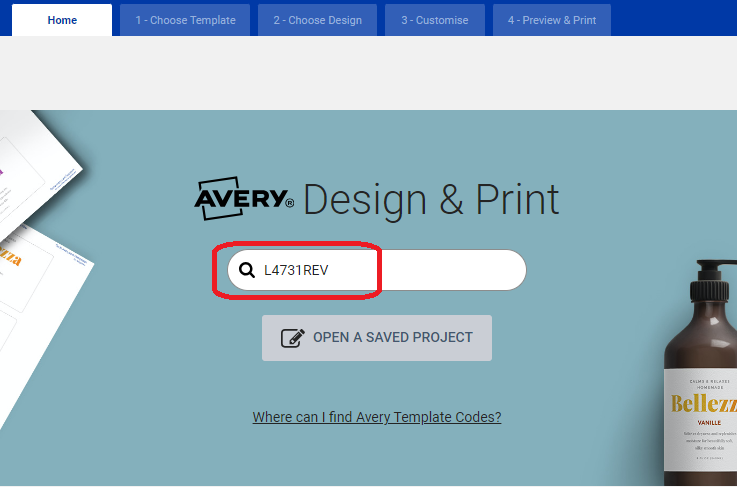
Task: Click Open a Saved Project button
Action: 377,338
